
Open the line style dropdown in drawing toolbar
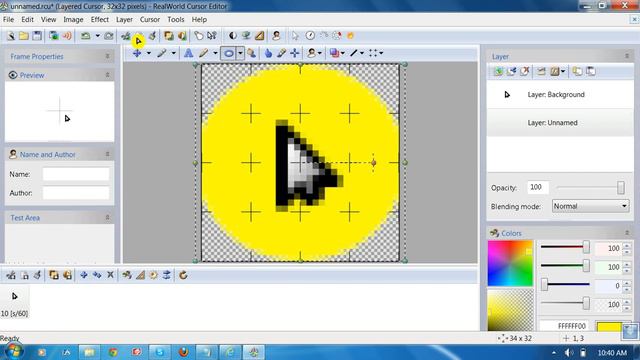362,53
